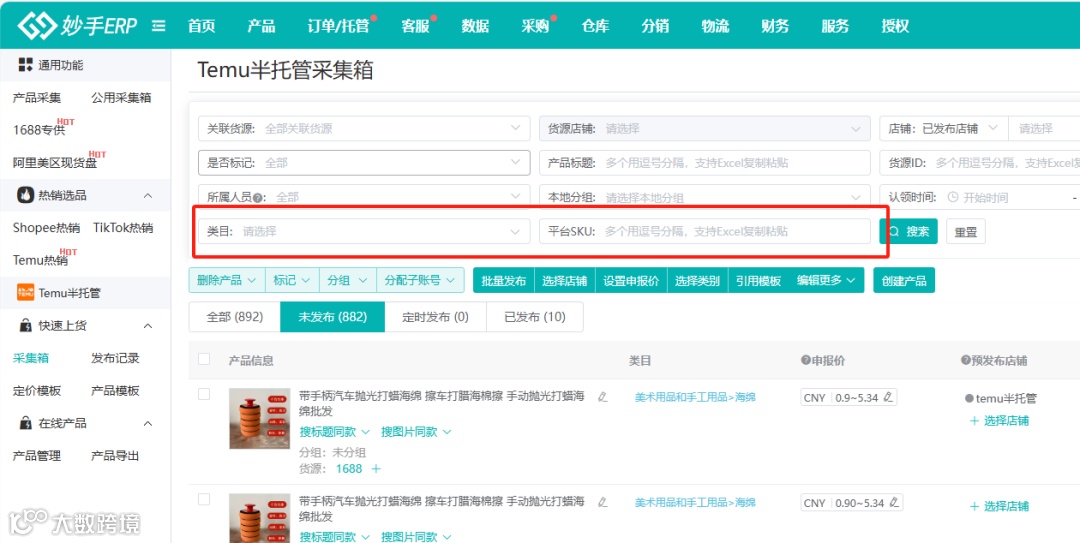Collapse the 快速上货 section
Screen dimensions: 1080x543
pos(147,325)
